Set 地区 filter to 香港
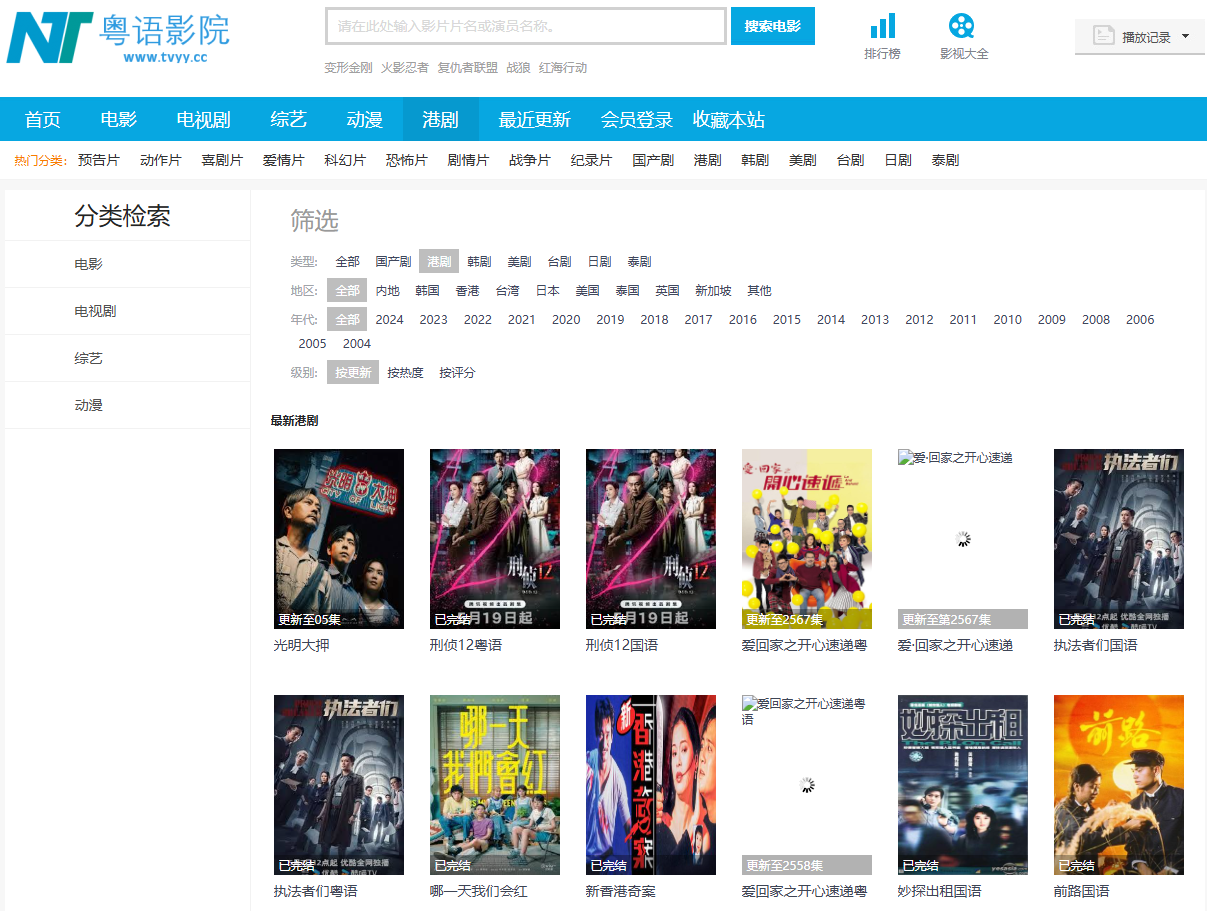The height and width of the screenshot is (911, 1207). pyautogui.click(x=467, y=290)
